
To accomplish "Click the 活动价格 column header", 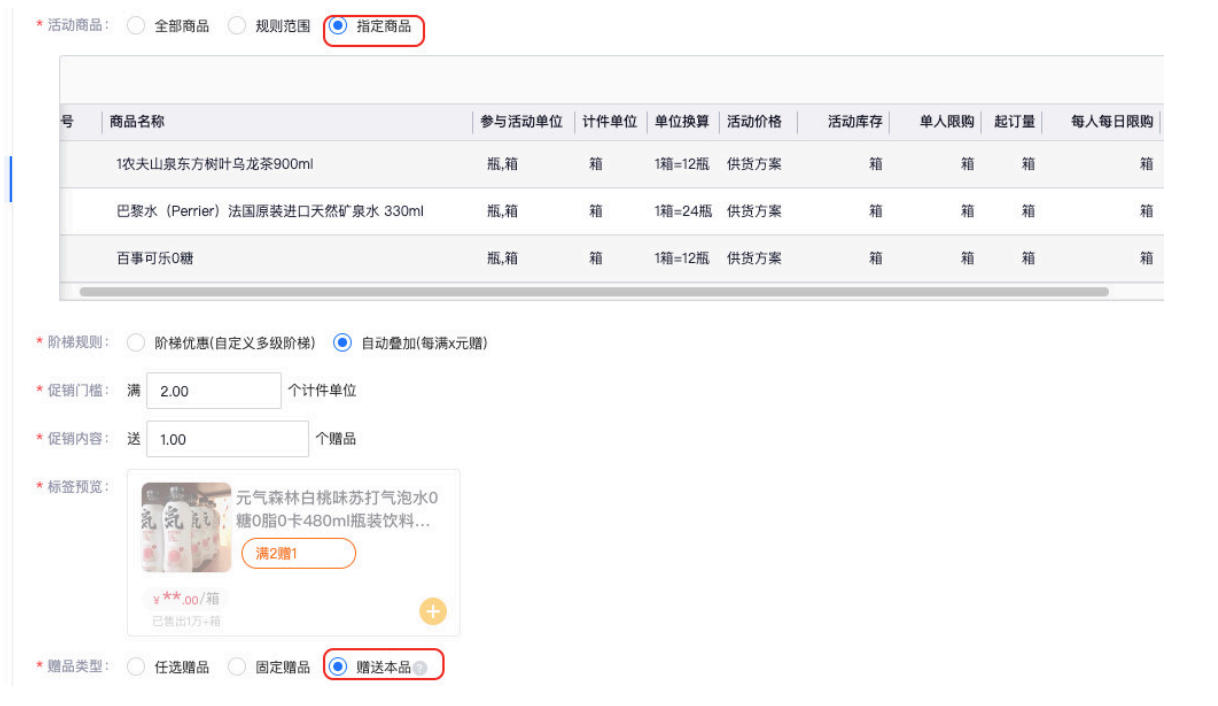I will 754,122.
